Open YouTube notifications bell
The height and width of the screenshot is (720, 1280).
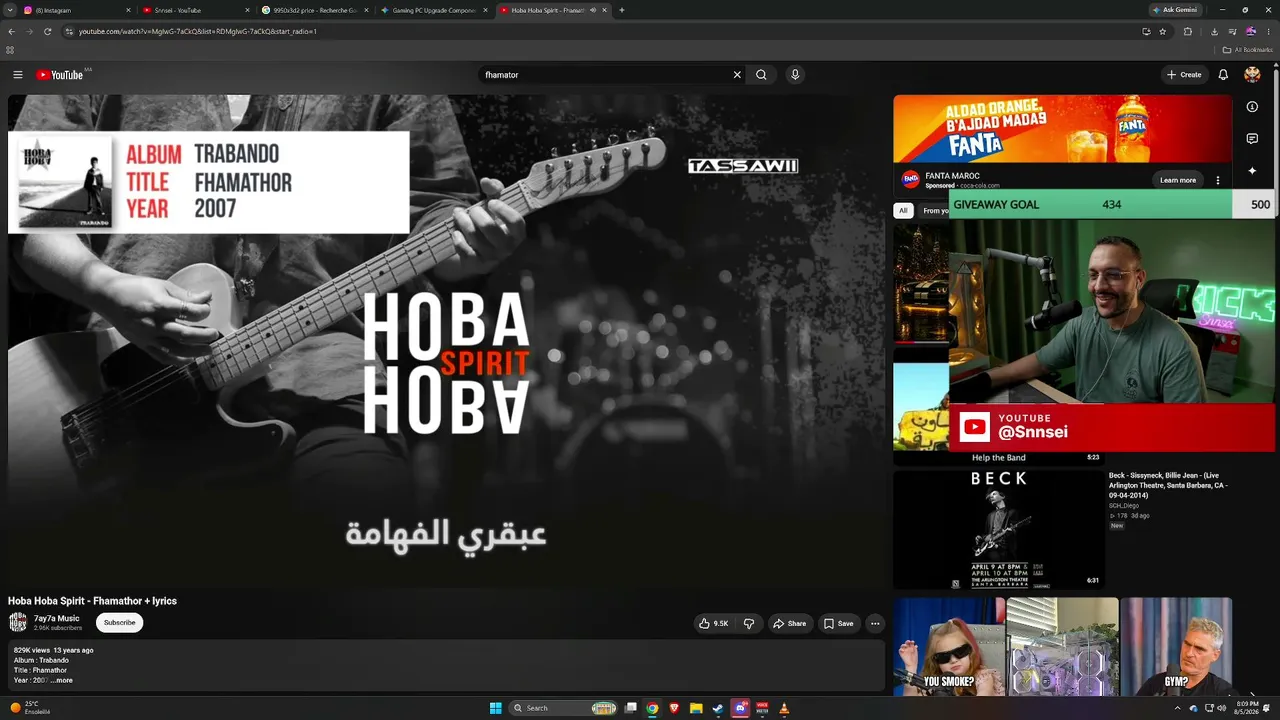pyautogui.click(x=1223, y=75)
